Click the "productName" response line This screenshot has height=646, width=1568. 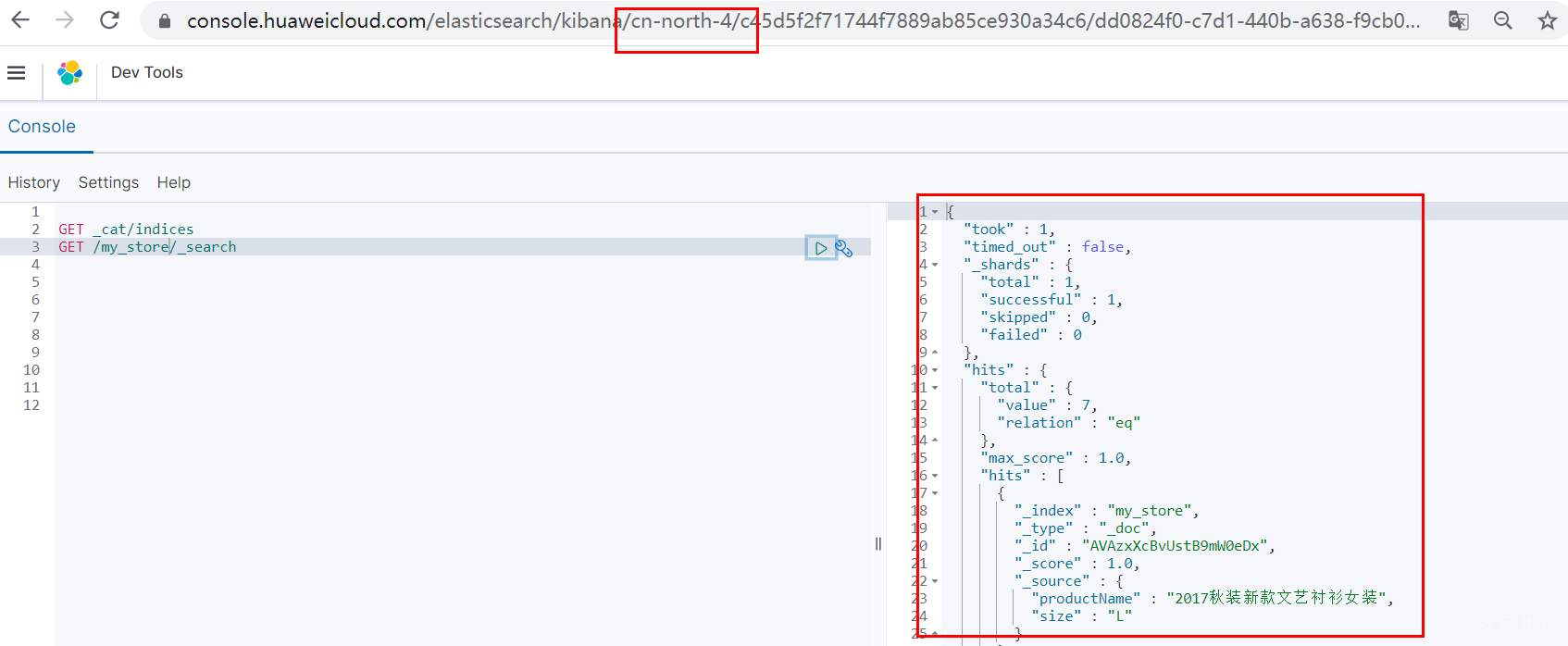click(1212, 599)
